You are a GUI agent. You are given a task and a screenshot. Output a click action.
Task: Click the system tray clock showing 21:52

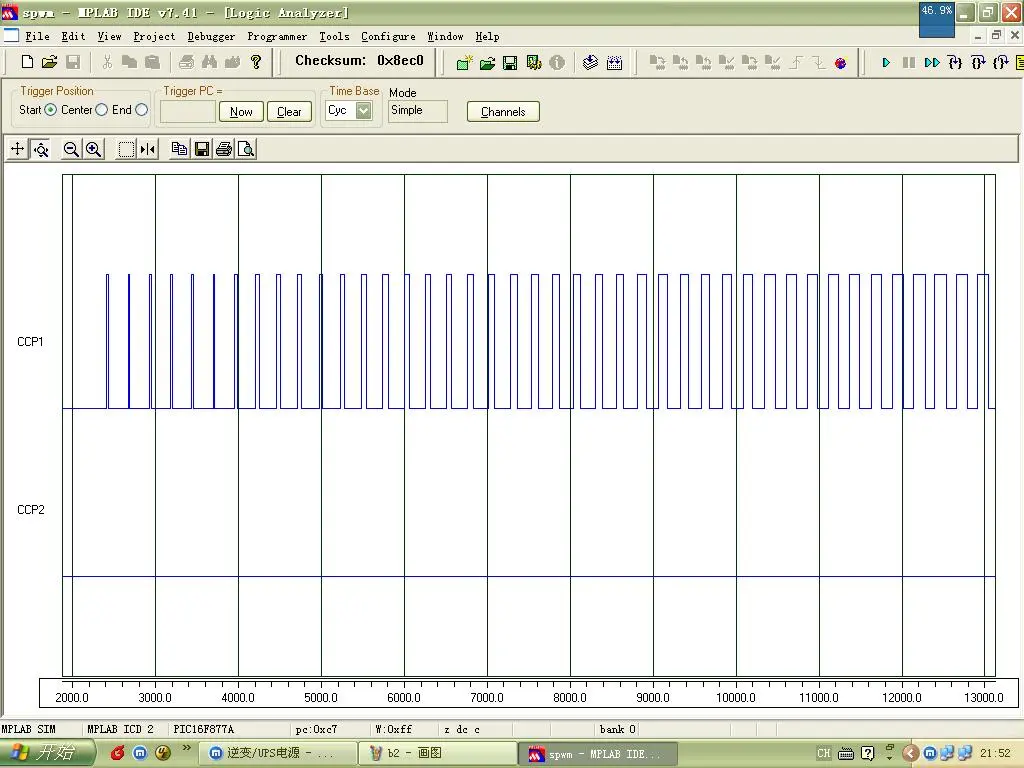tap(995, 753)
